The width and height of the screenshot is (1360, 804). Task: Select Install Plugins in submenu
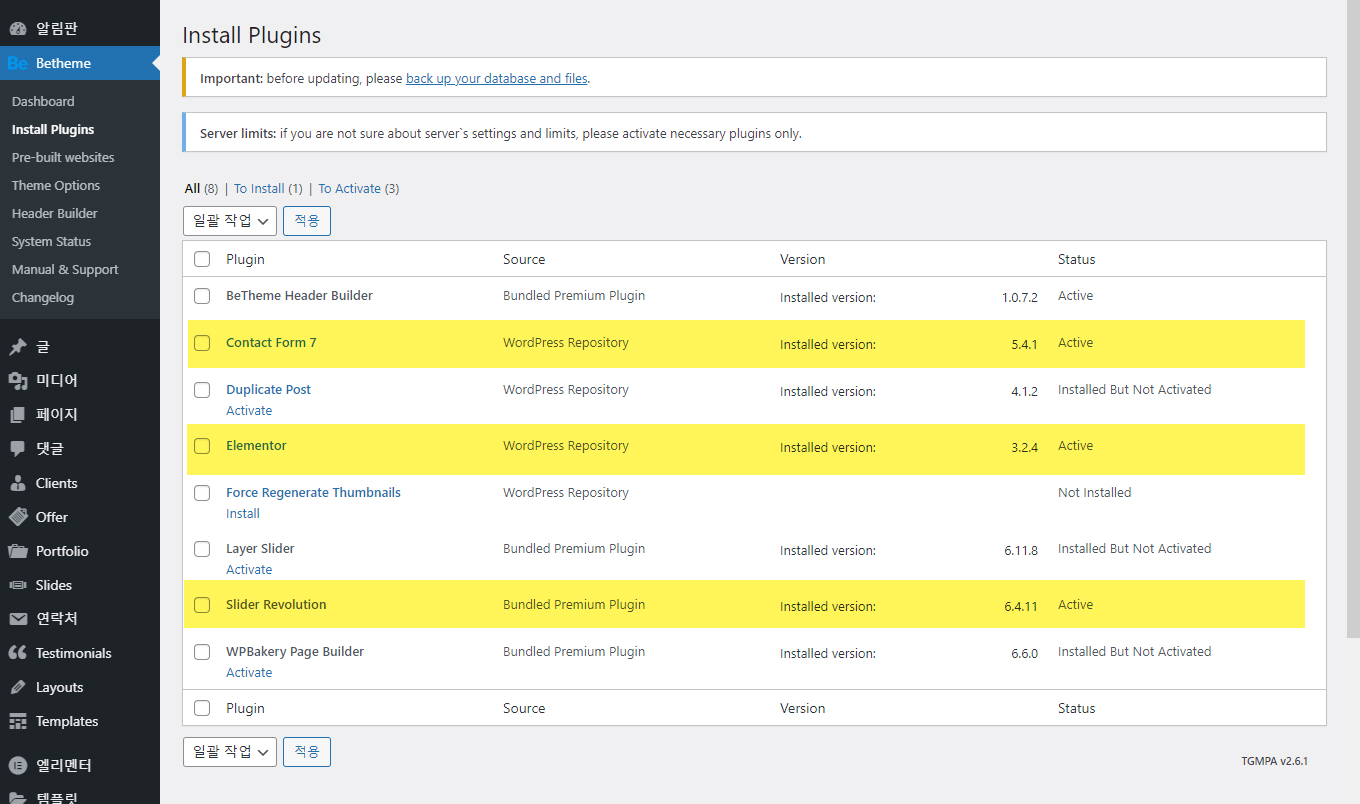tap(53, 129)
